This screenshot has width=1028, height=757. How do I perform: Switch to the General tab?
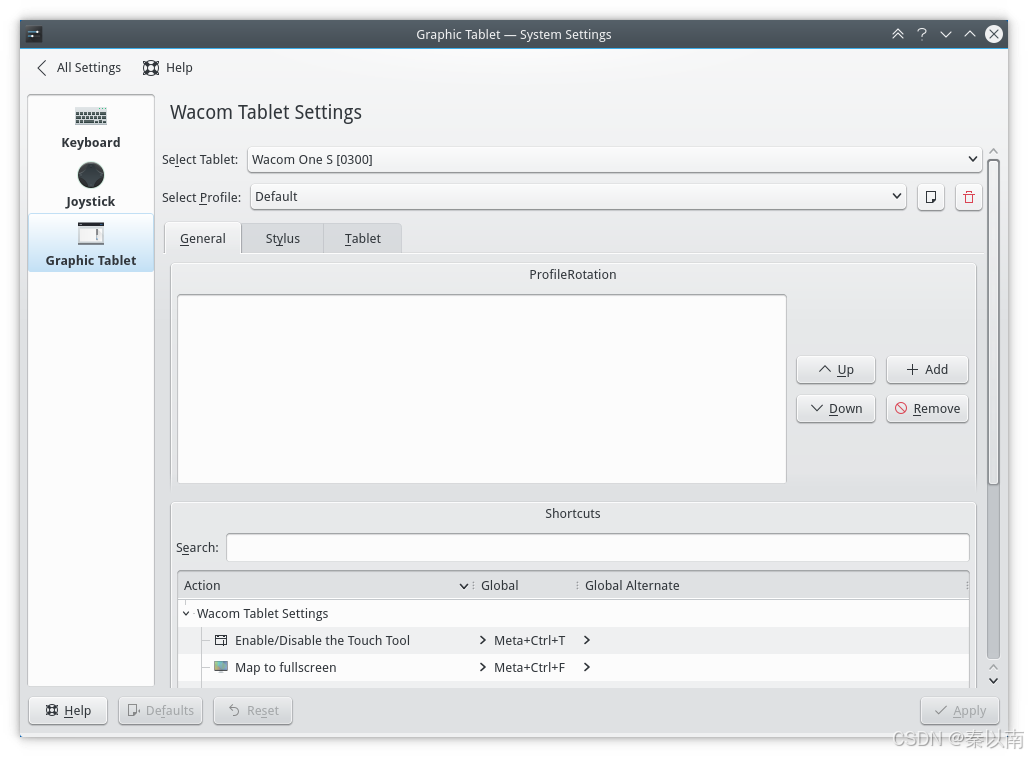pos(203,239)
